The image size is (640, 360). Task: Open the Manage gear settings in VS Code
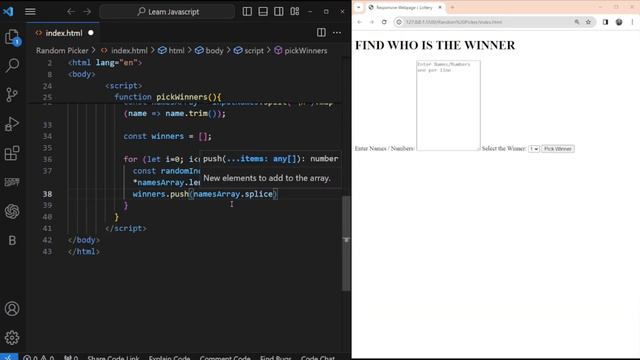tap(12, 338)
